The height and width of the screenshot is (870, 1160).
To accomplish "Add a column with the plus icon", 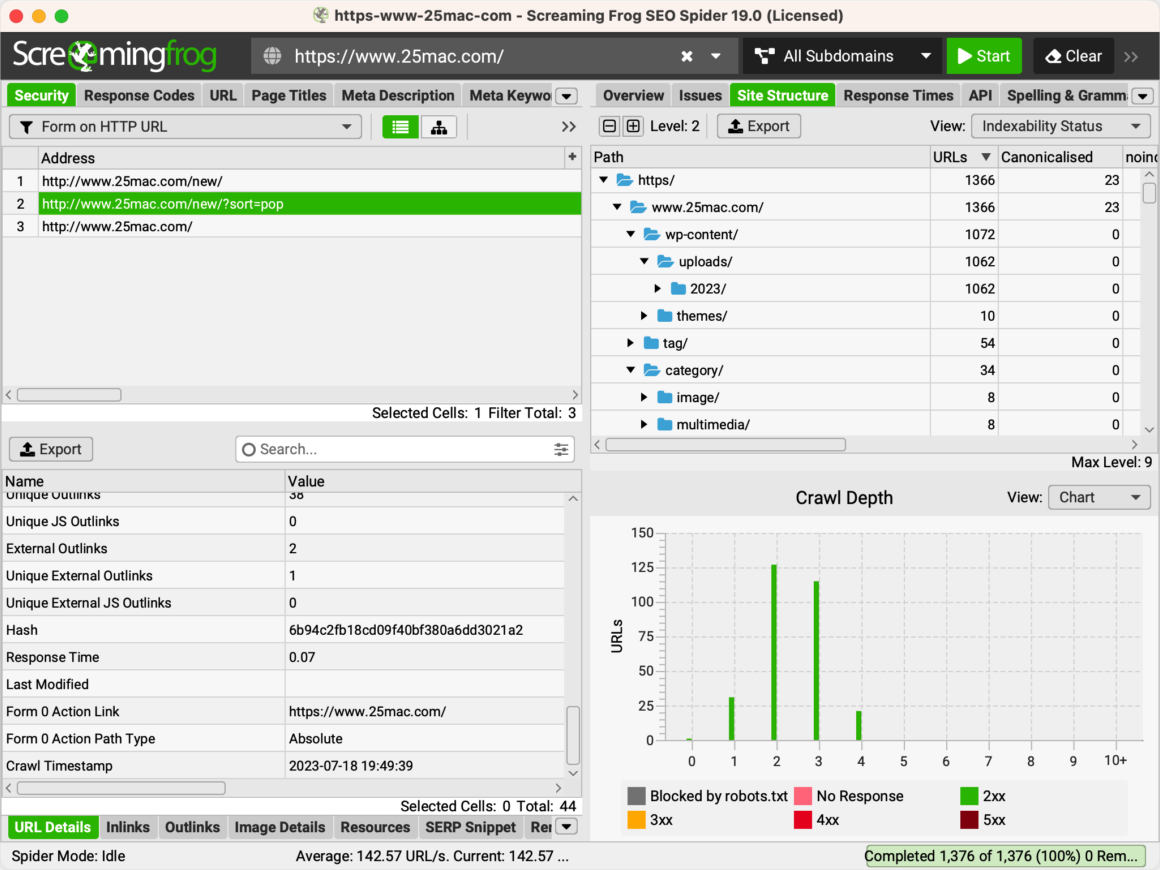I will tap(572, 157).
